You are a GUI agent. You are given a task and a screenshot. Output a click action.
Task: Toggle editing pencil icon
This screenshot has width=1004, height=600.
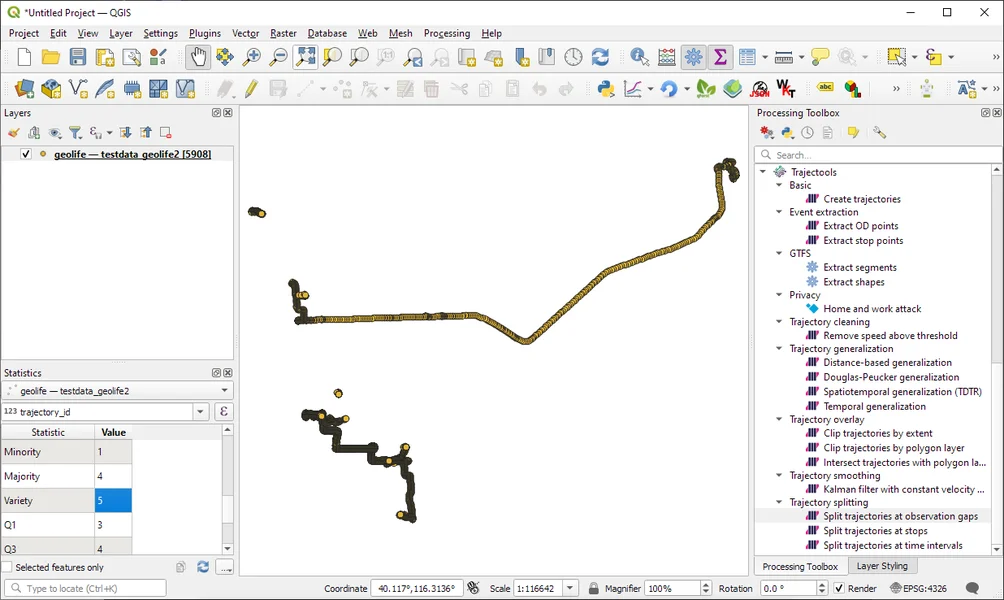[251, 88]
